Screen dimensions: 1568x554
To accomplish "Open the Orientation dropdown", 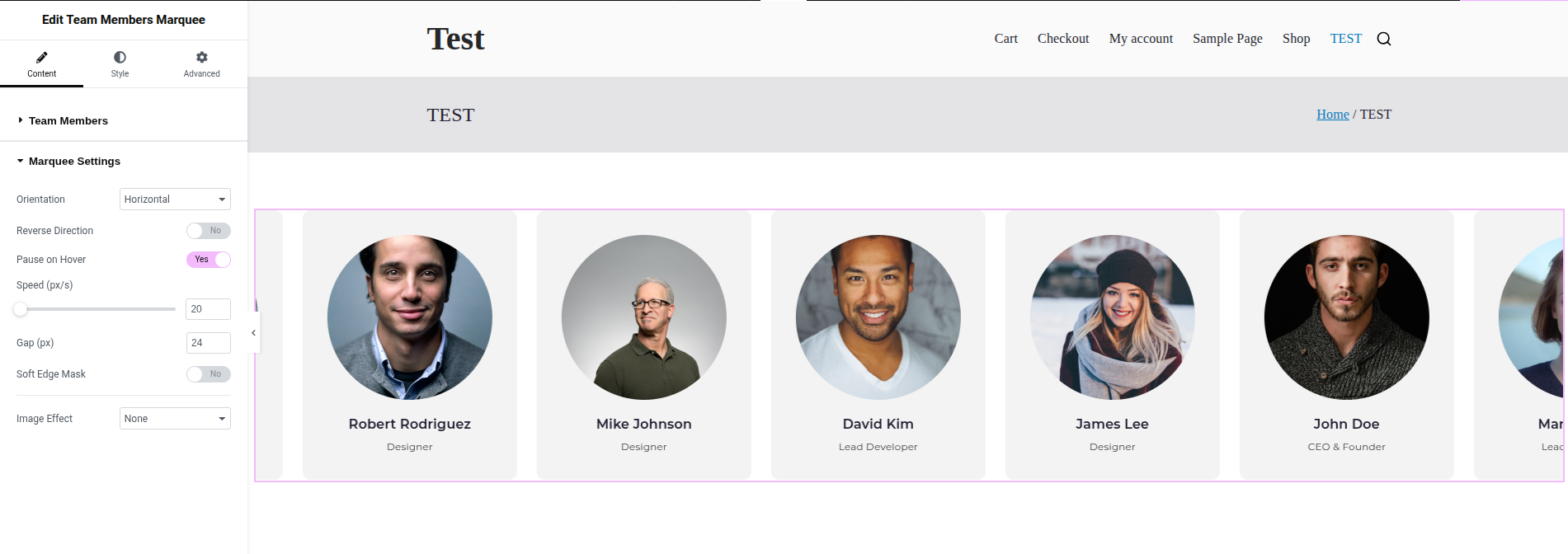I will point(174,199).
